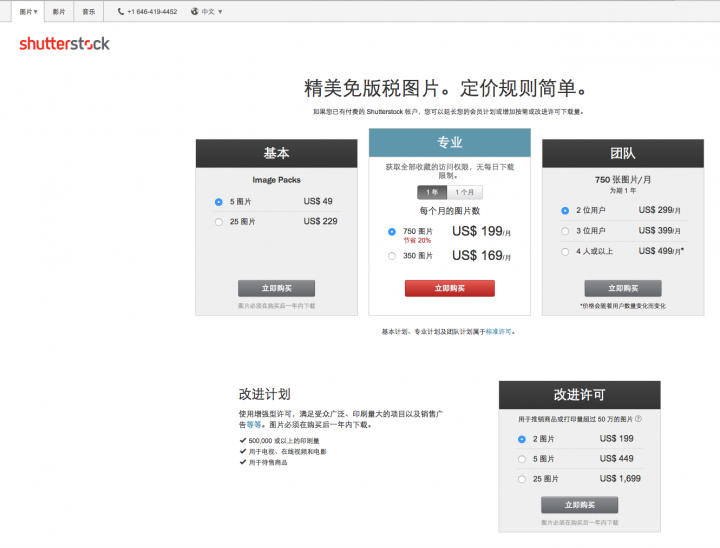
Task: Open the 等等 link in 改进计划
Action: pos(254,425)
